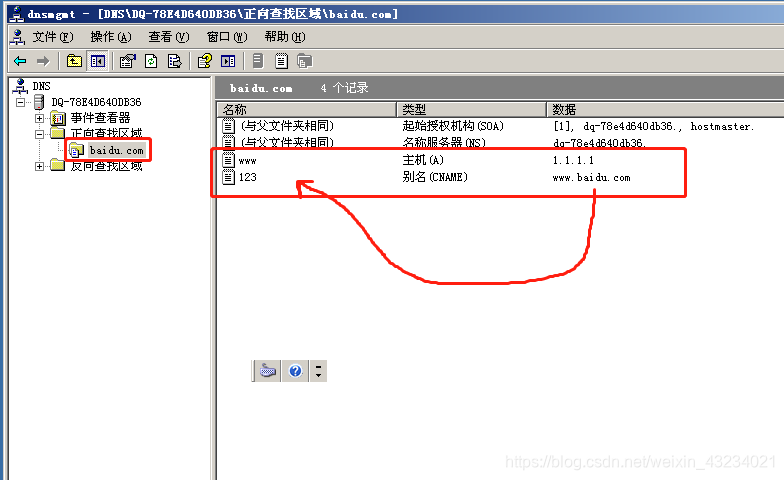The width and height of the screenshot is (784, 480).
Task: Expand the 事件查看器 node
Action: (39, 118)
